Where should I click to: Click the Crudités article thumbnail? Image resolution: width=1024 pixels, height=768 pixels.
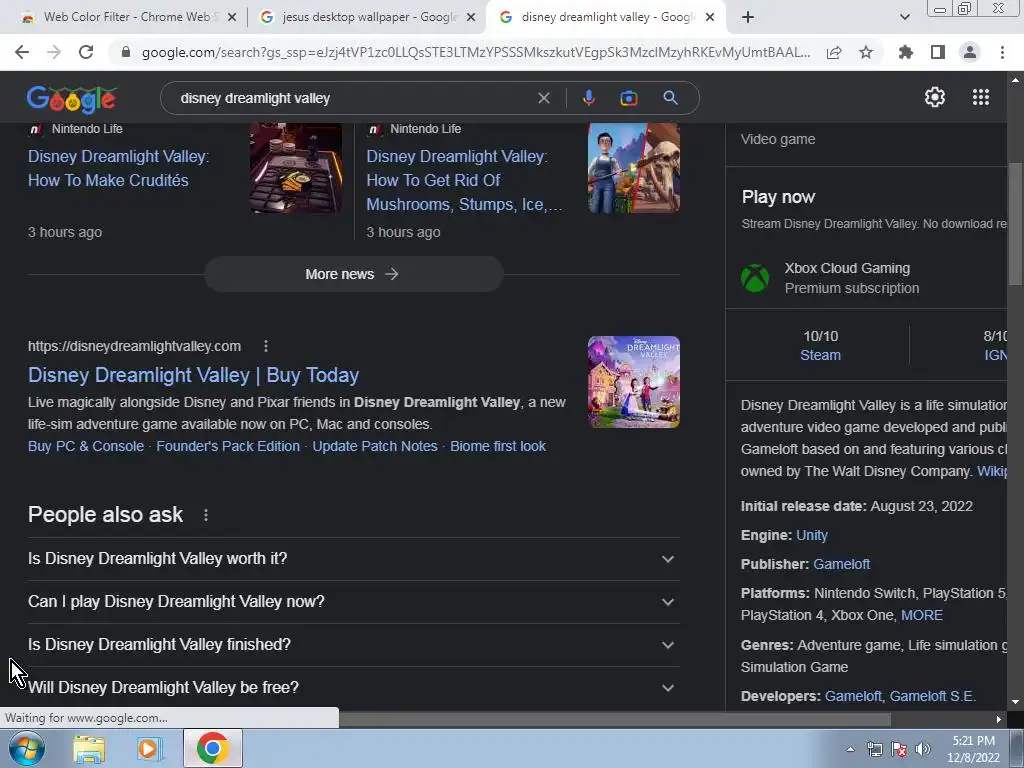(x=296, y=168)
